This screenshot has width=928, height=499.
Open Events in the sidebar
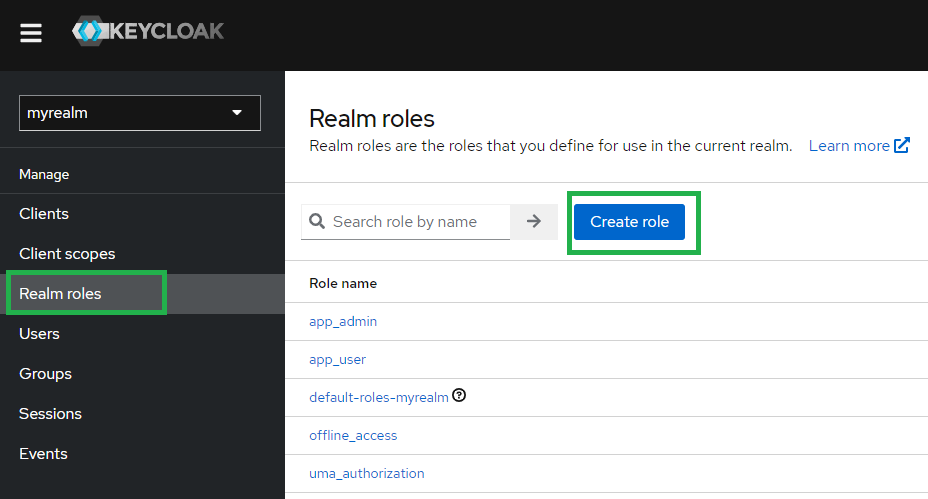43,454
